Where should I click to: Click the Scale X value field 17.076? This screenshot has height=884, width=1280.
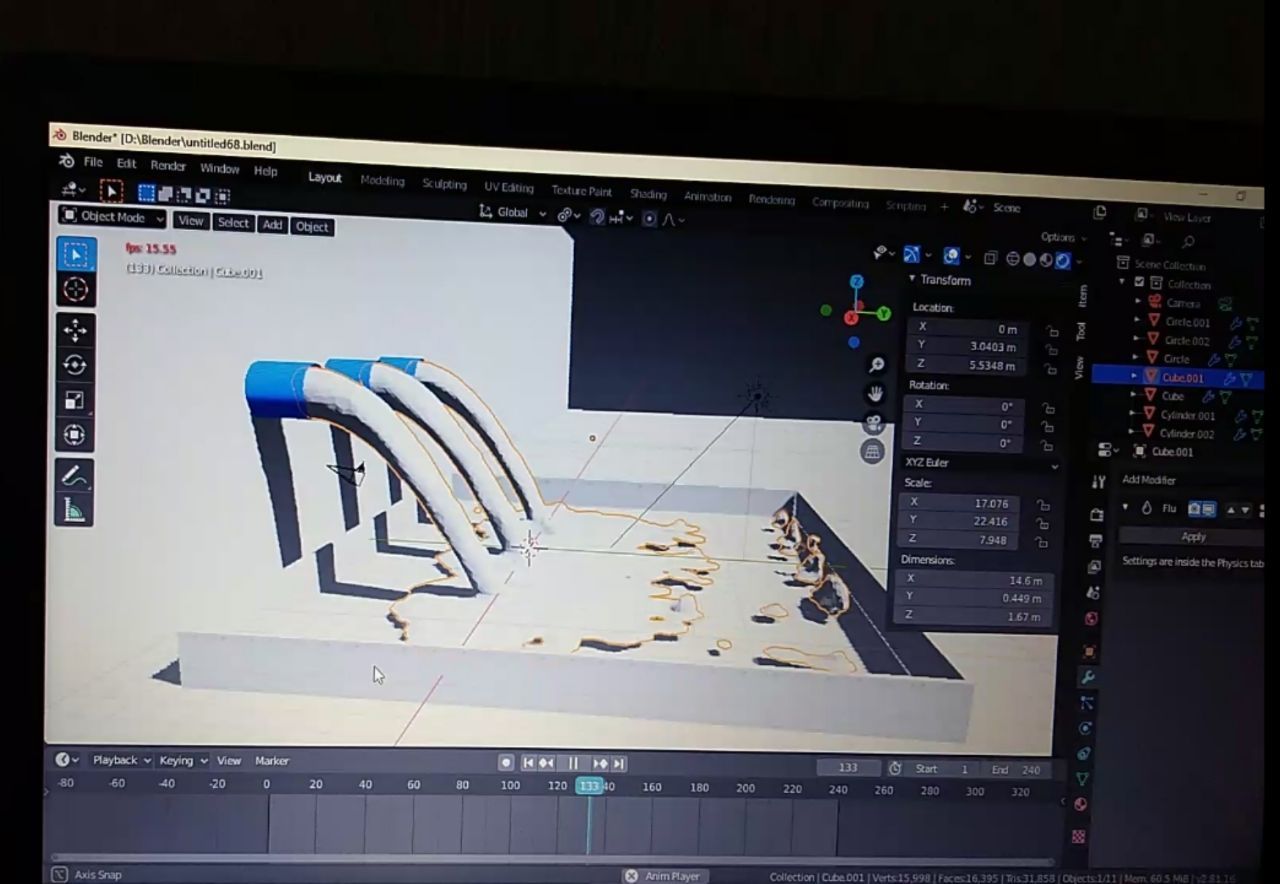point(961,503)
